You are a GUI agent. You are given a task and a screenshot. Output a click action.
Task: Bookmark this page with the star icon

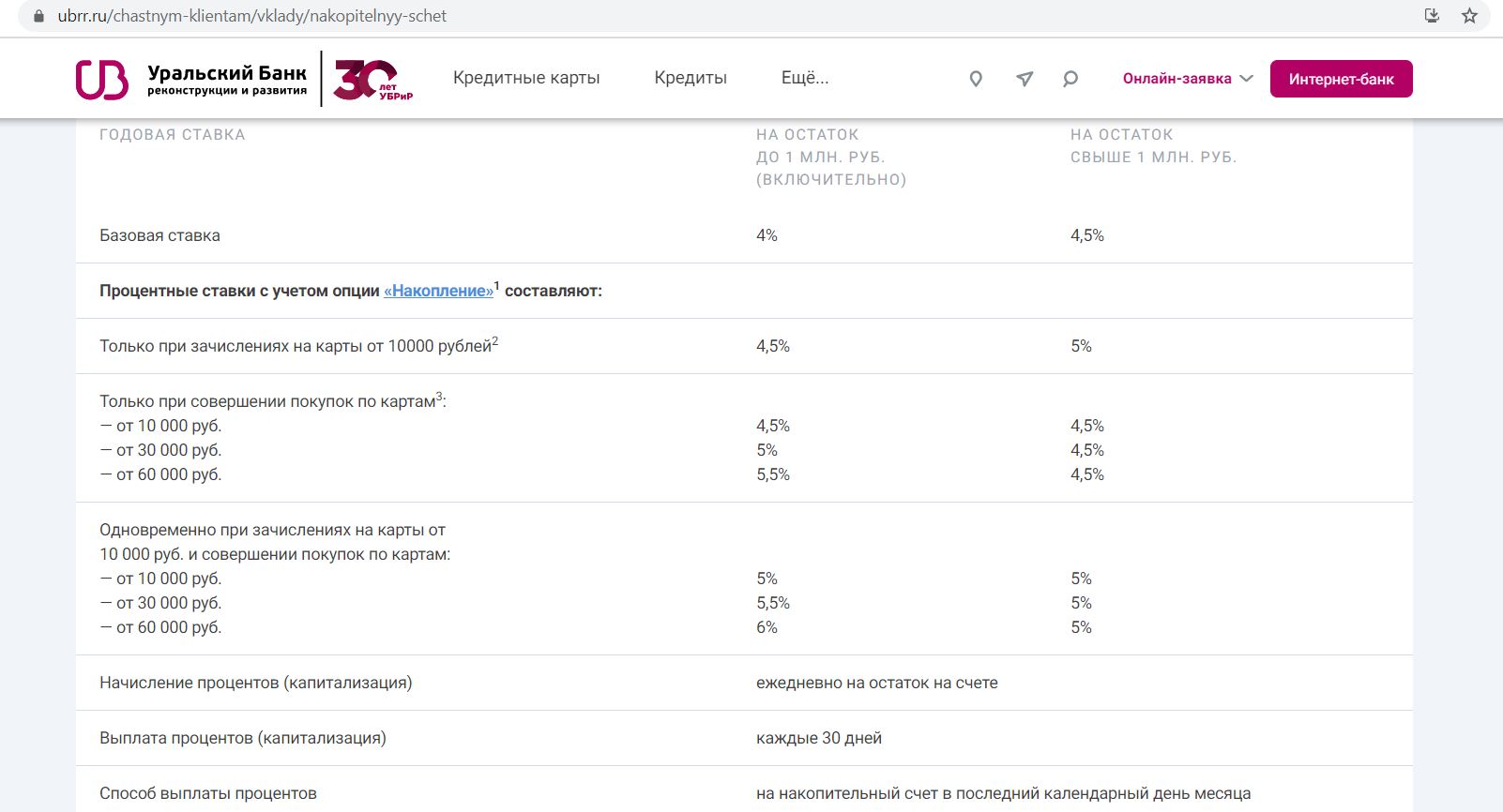click(x=1469, y=16)
